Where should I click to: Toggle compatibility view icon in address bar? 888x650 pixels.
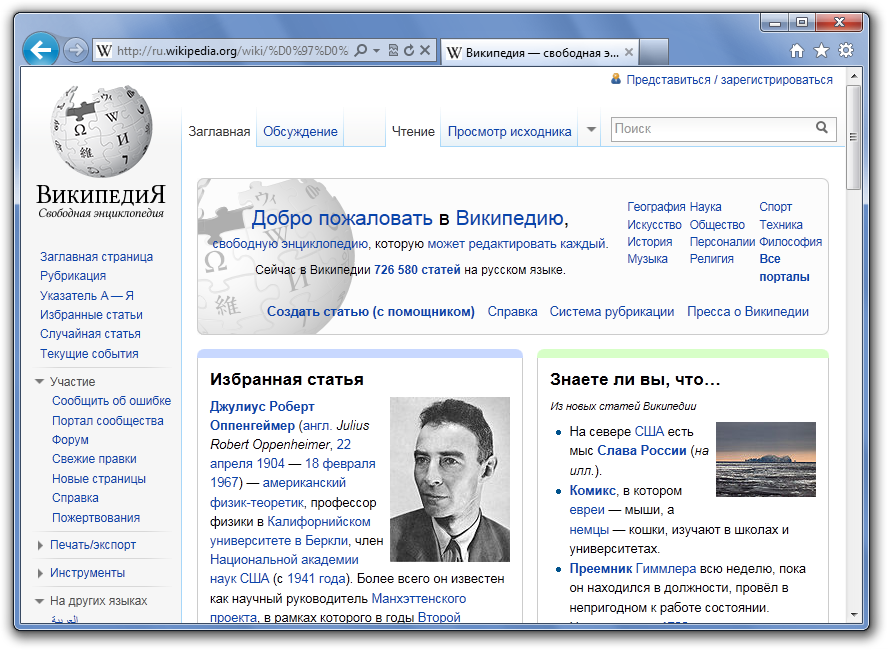point(393,50)
